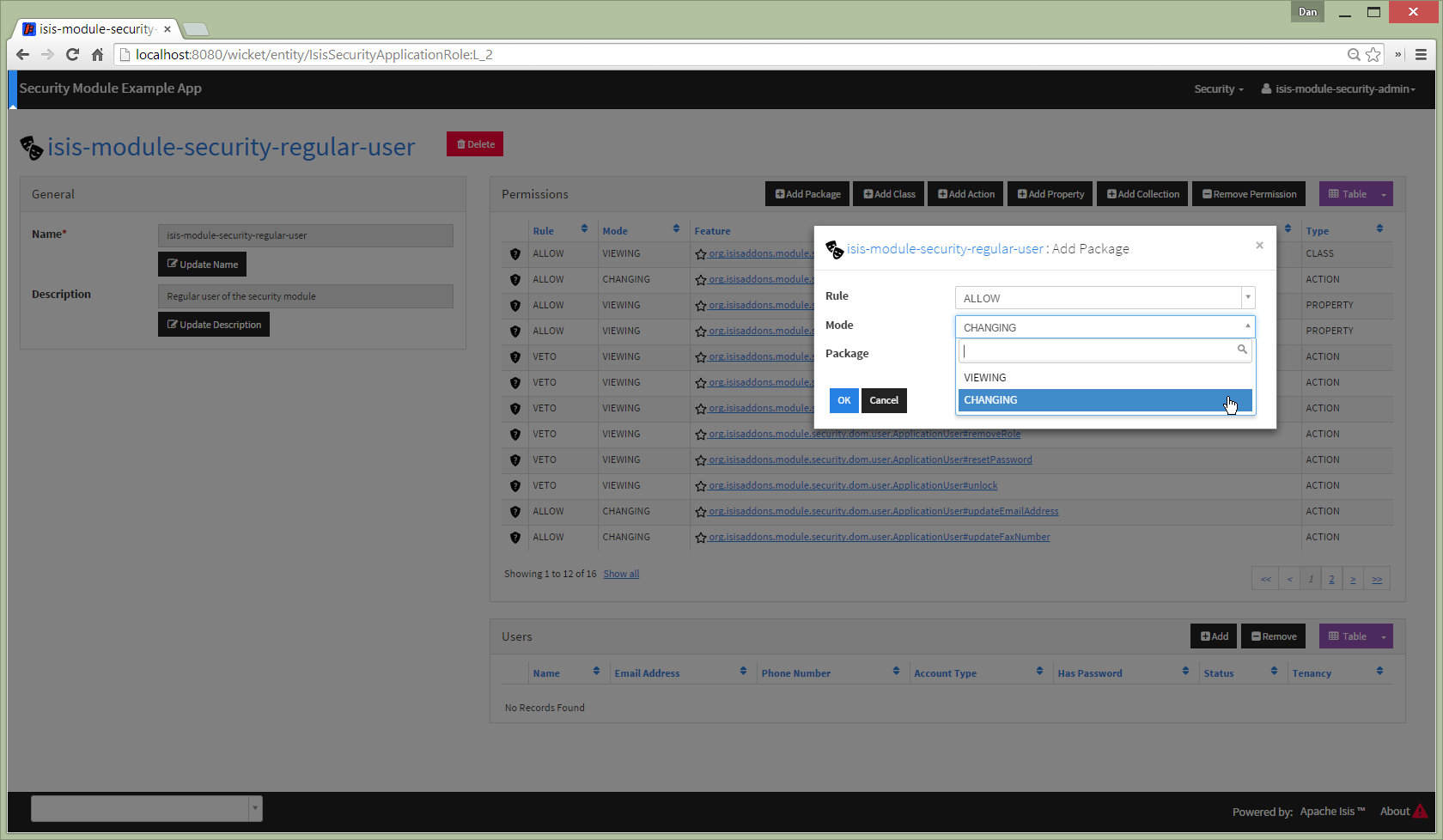
Task: Click the Add Class button
Action: pos(889,194)
